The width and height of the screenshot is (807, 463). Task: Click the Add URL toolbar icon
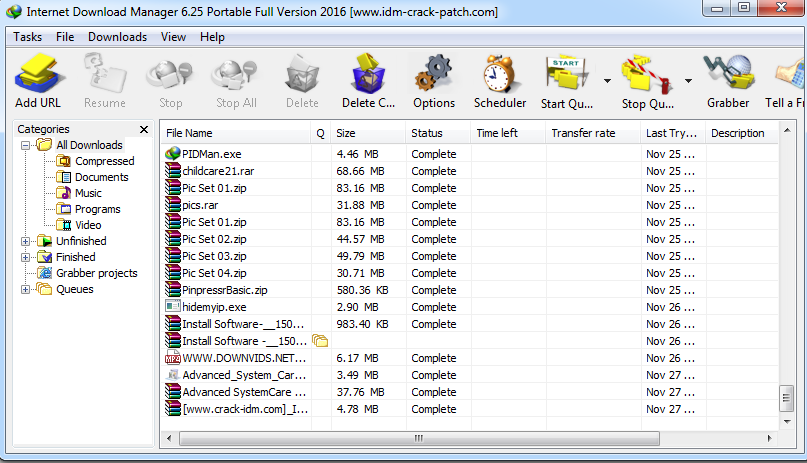(38, 75)
